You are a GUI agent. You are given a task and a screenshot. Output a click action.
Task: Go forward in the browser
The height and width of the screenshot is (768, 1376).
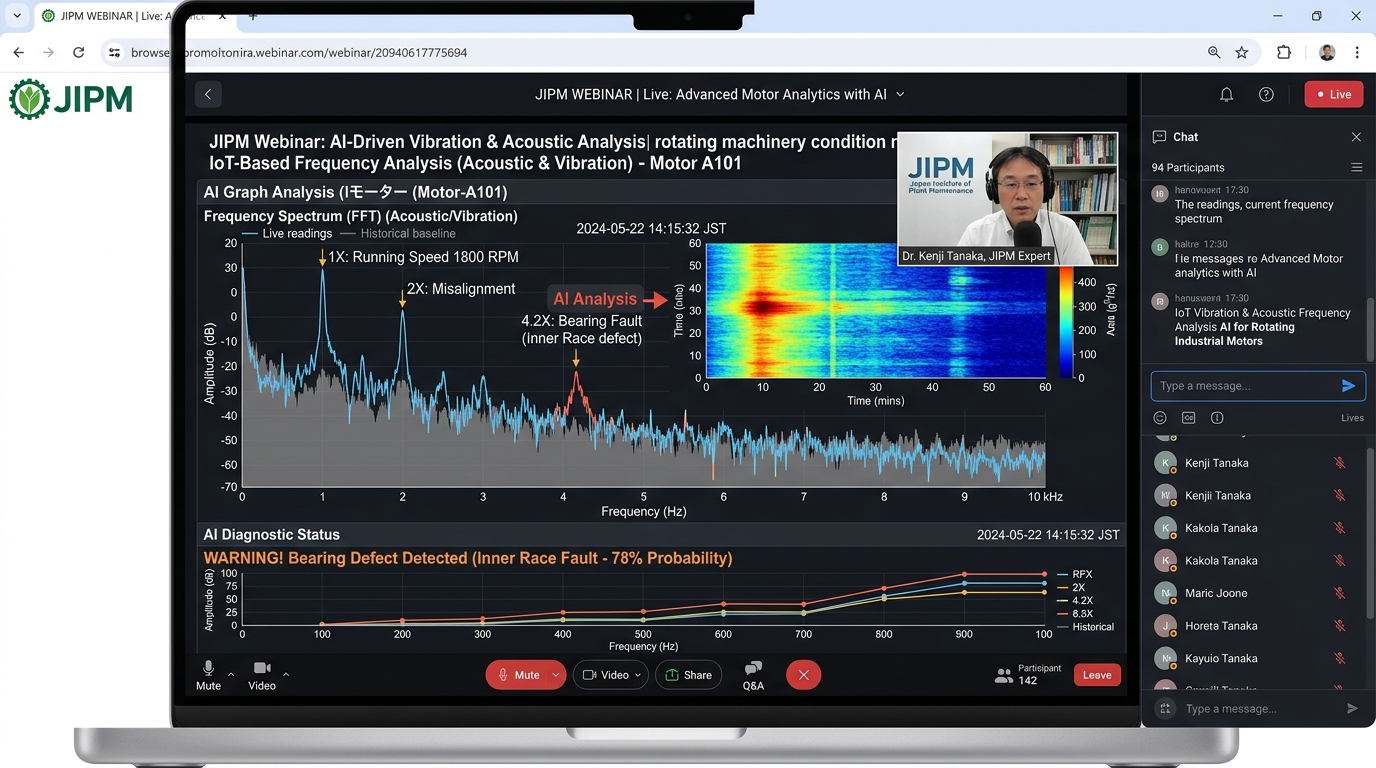point(48,52)
